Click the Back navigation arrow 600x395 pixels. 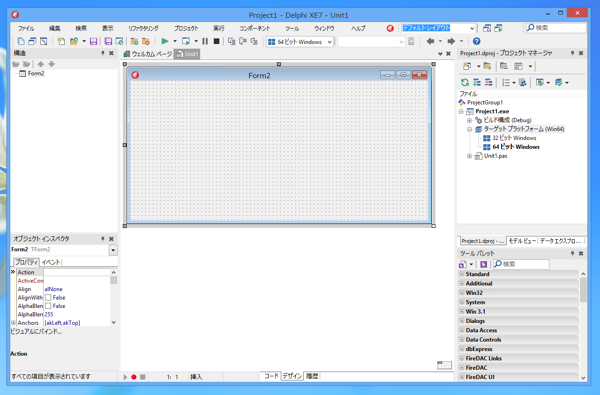[x=430, y=41]
